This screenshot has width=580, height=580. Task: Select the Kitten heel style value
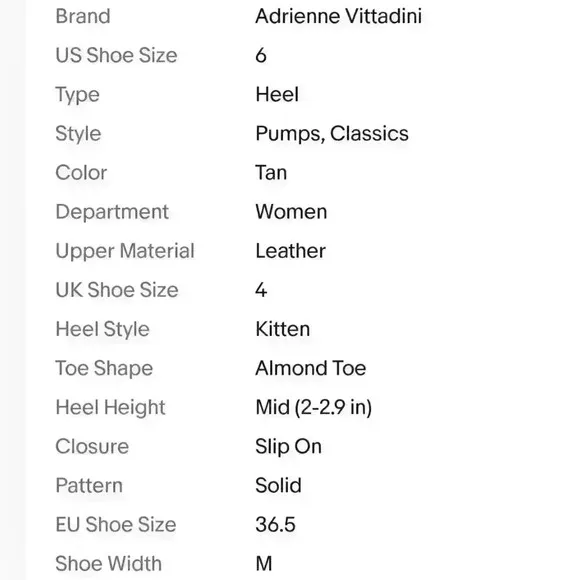pyautogui.click(x=283, y=329)
